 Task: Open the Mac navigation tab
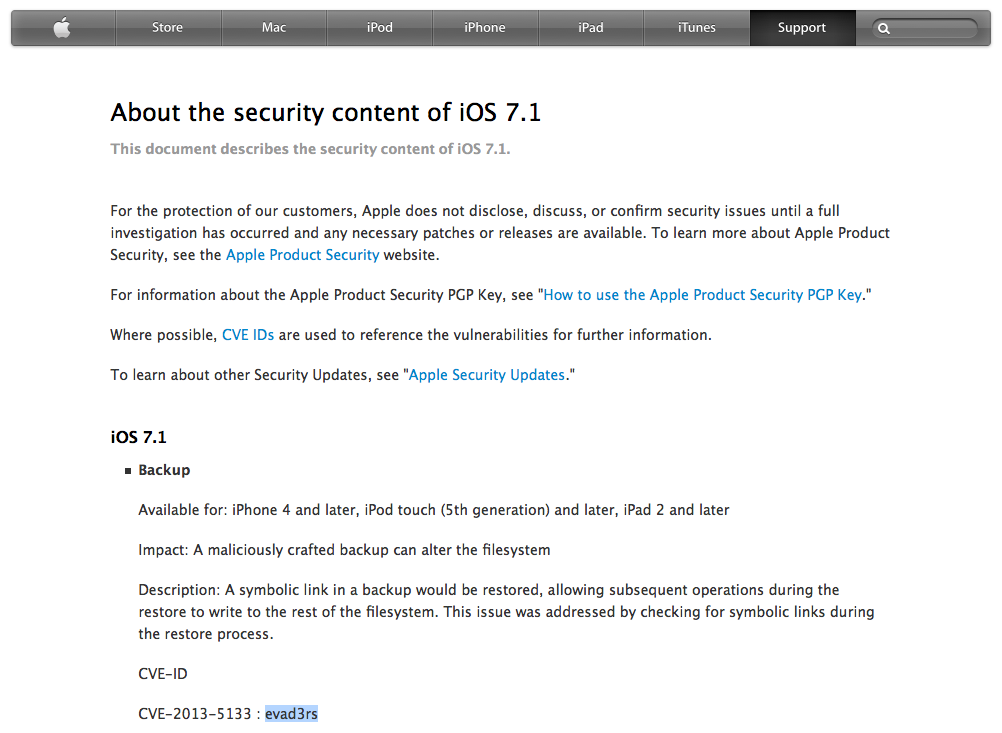click(x=274, y=28)
